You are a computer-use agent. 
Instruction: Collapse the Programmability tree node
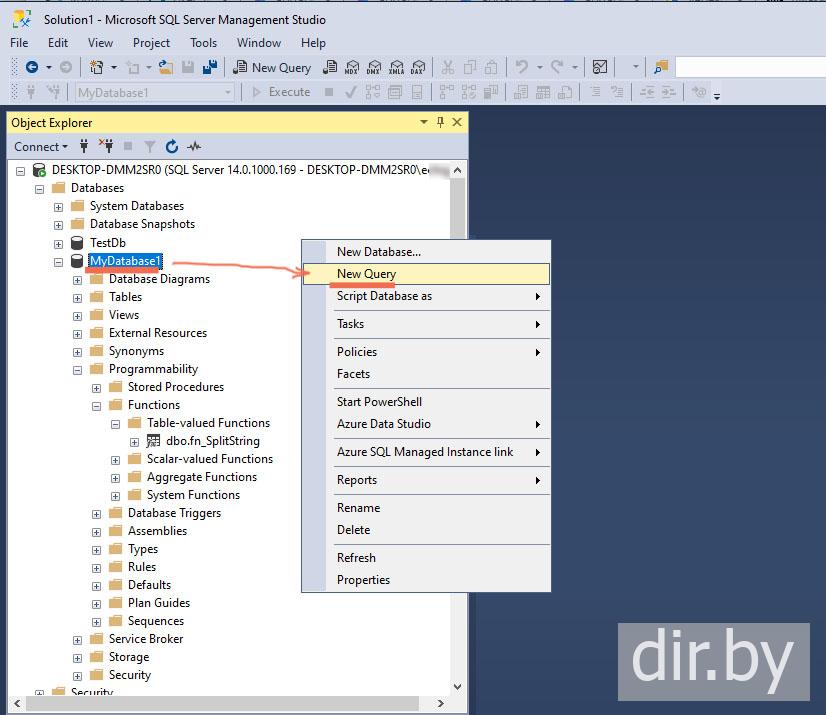[x=78, y=369]
